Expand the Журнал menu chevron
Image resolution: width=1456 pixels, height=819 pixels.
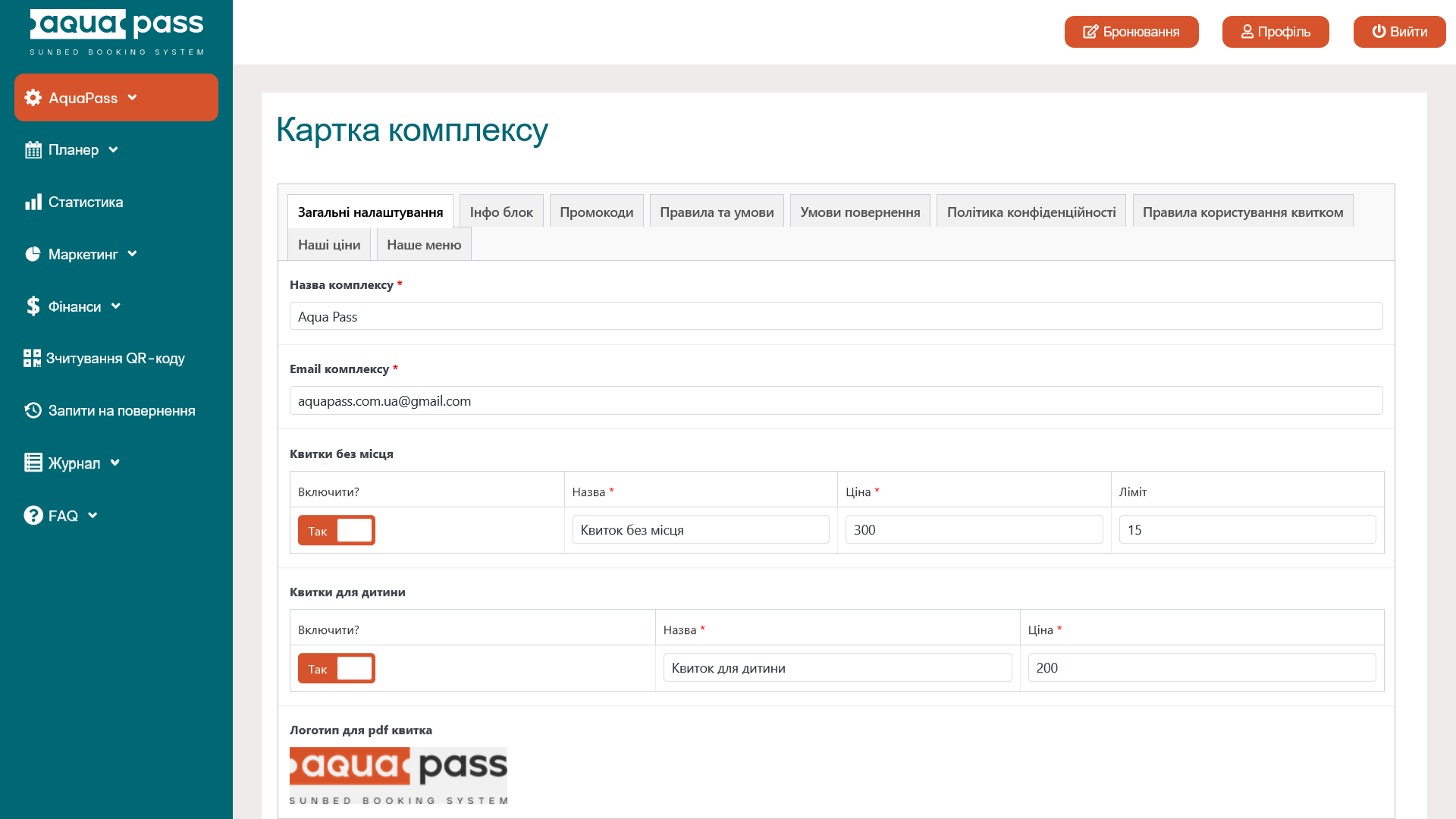pos(115,463)
